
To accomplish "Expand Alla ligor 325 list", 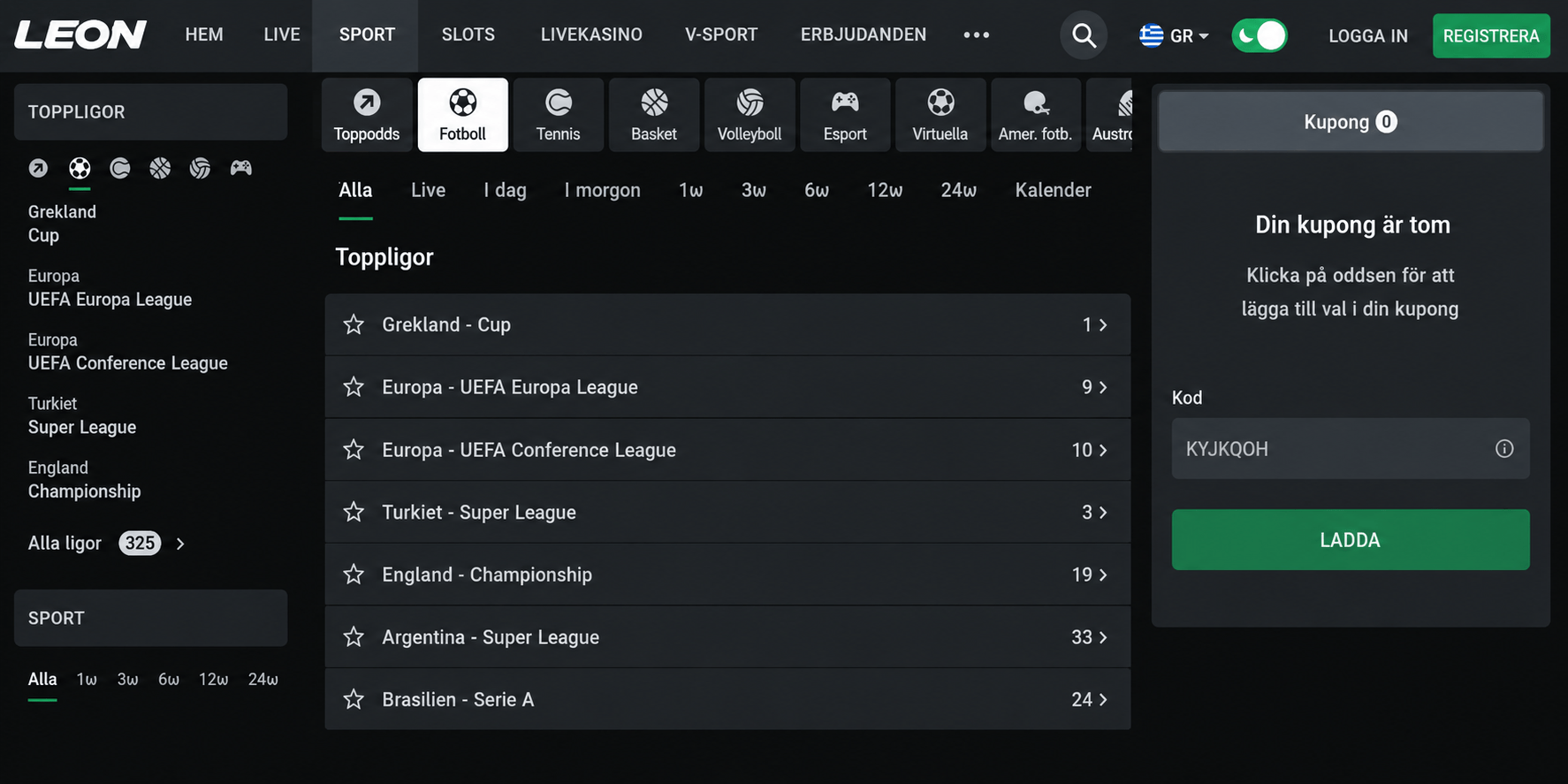I will click(107, 543).
